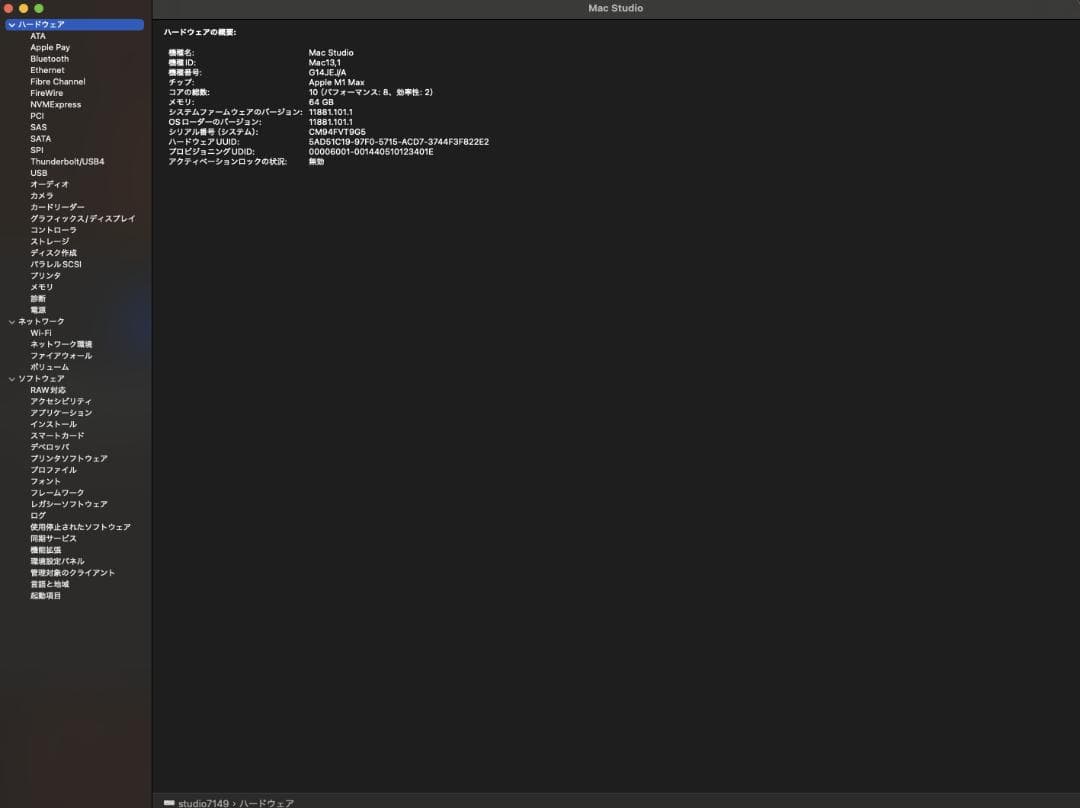The width and height of the screenshot is (1080, 808).
Task: Select the メモリ sidebar entry
Action: tap(41, 287)
